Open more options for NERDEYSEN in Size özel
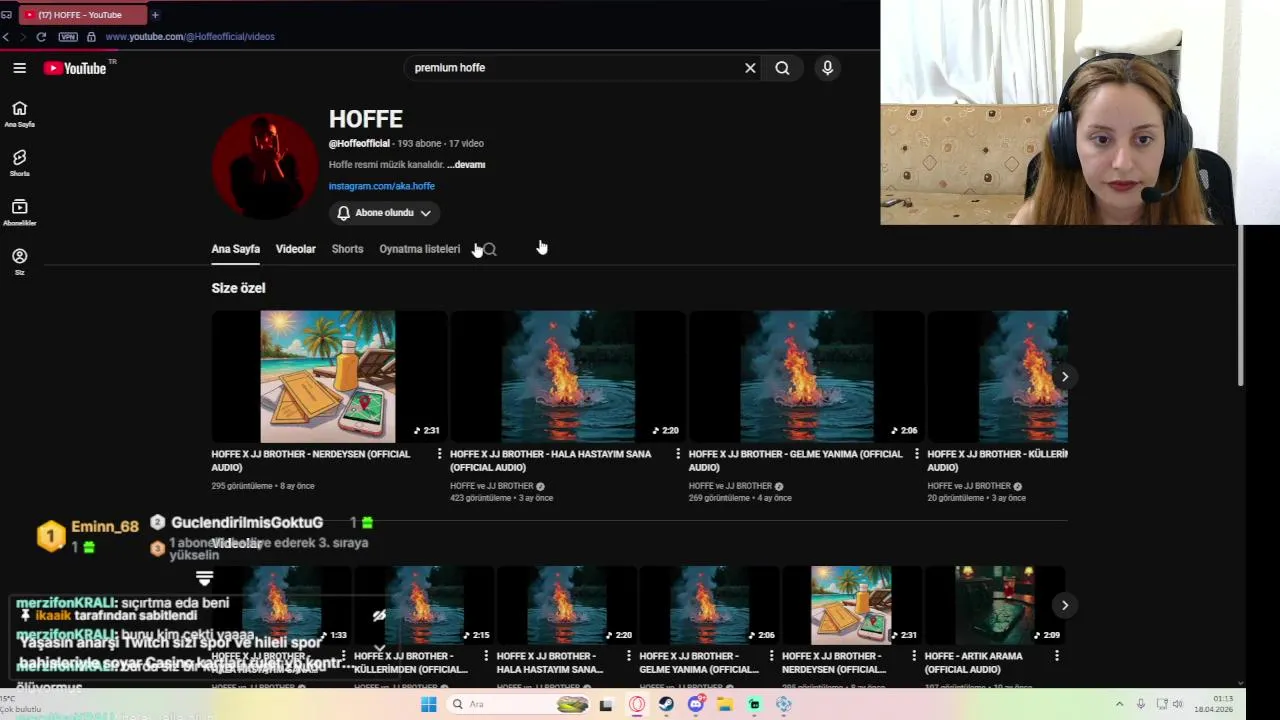Screen dimensions: 1280x720 [439, 454]
